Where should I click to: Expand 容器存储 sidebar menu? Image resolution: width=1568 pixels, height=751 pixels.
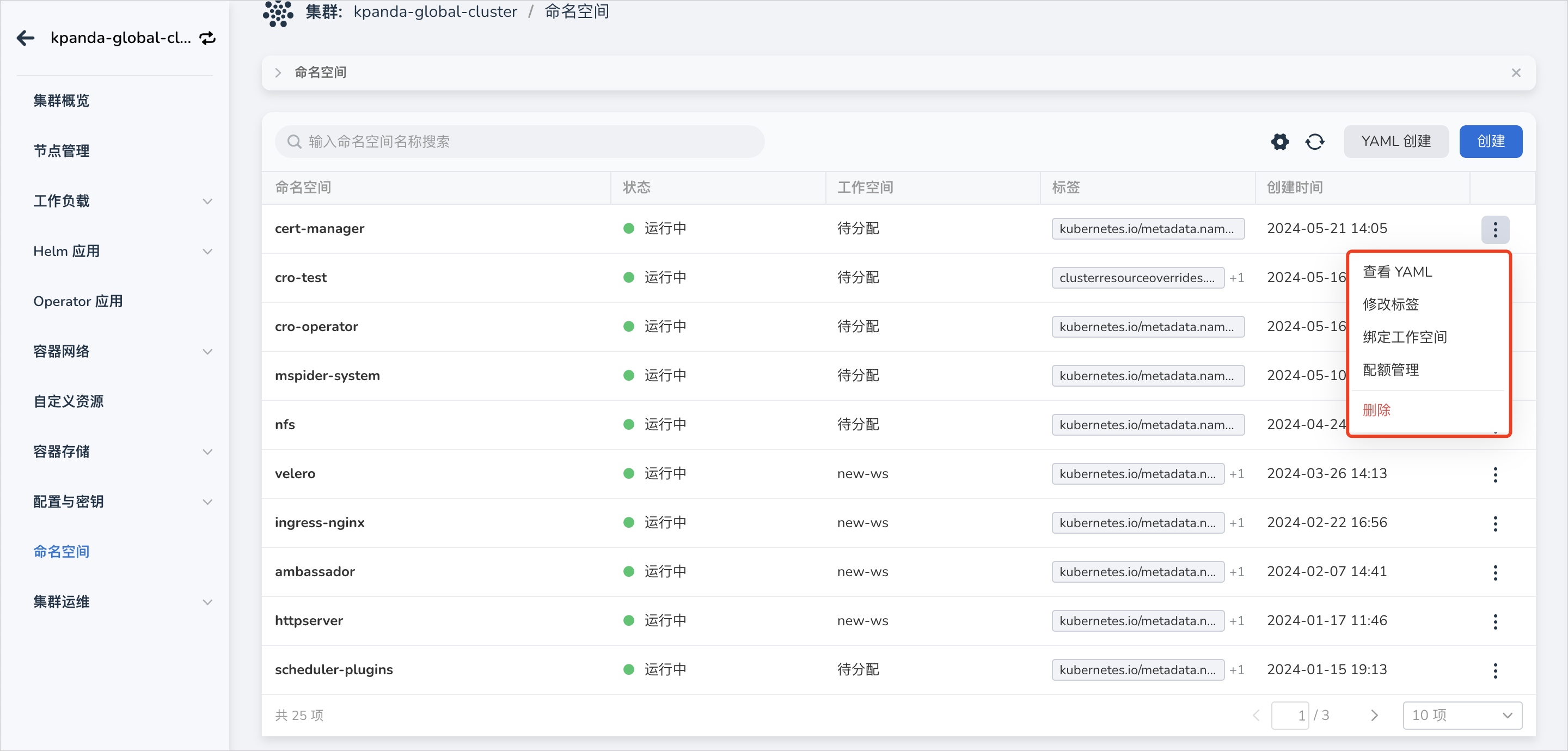[207, 452]
